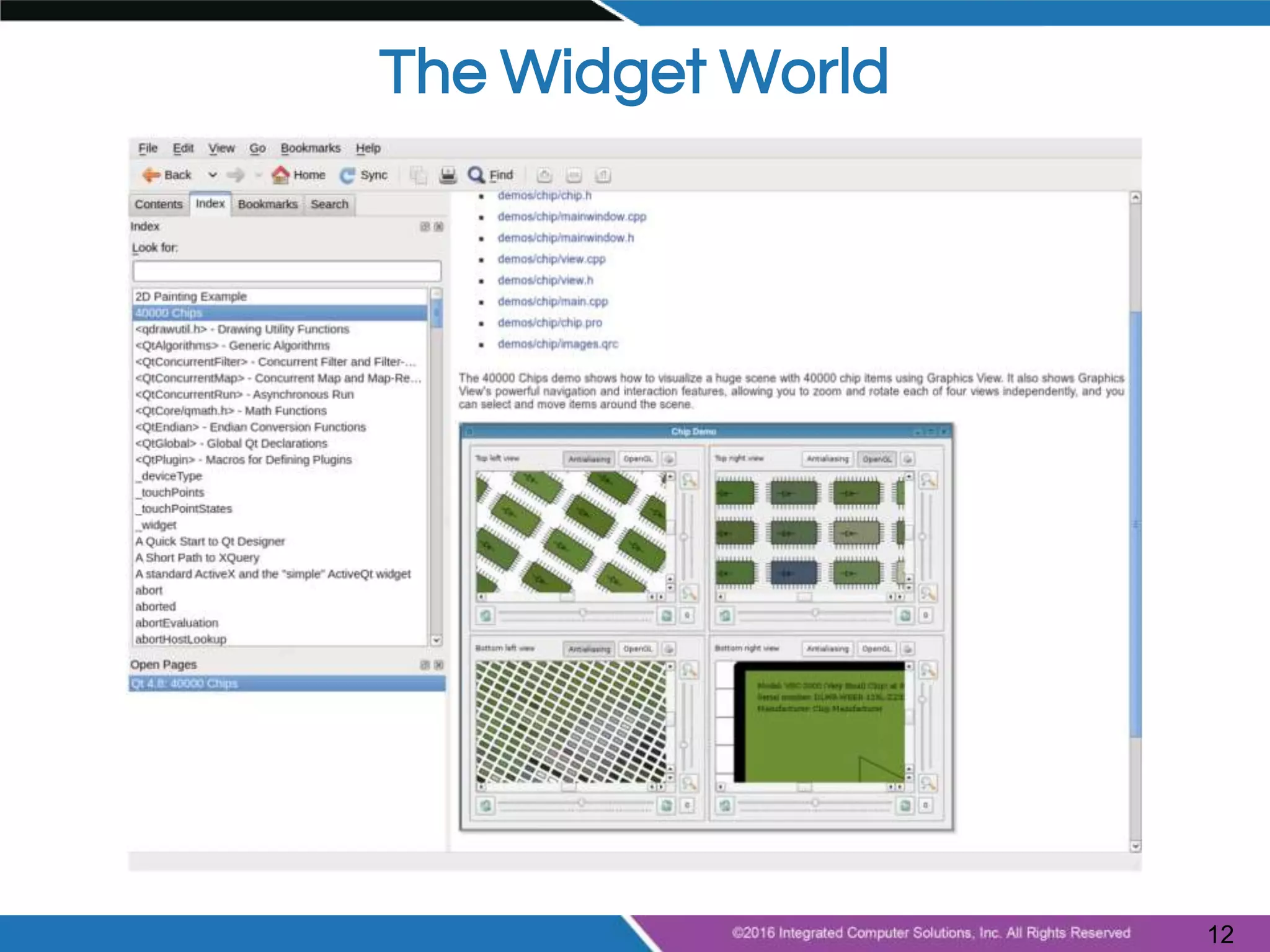Switch to the Bookmarks tab

point(268,205)
